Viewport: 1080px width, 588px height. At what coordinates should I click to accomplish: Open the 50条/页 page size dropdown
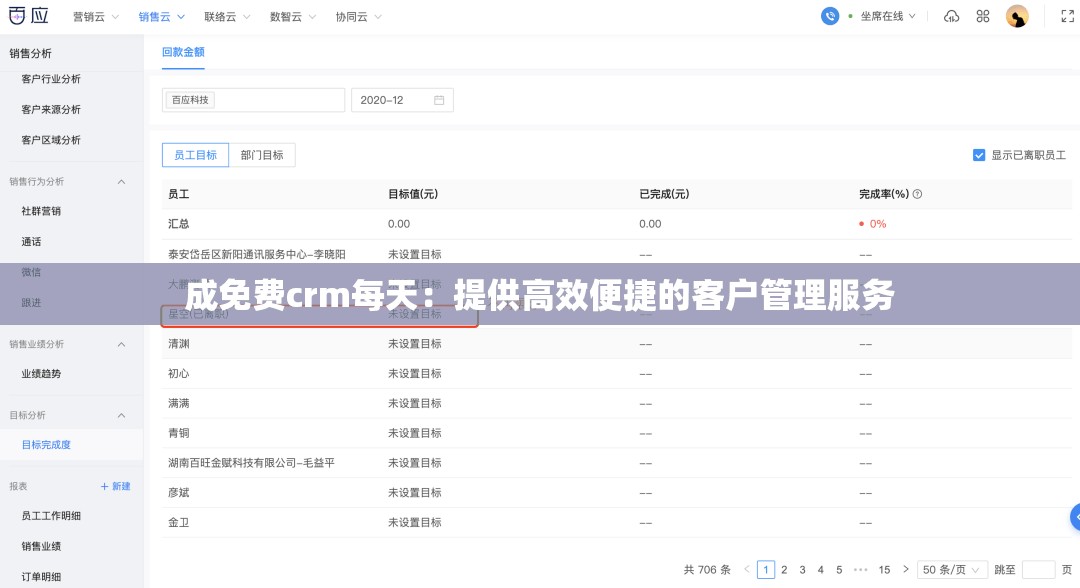(x=951, y=569)
